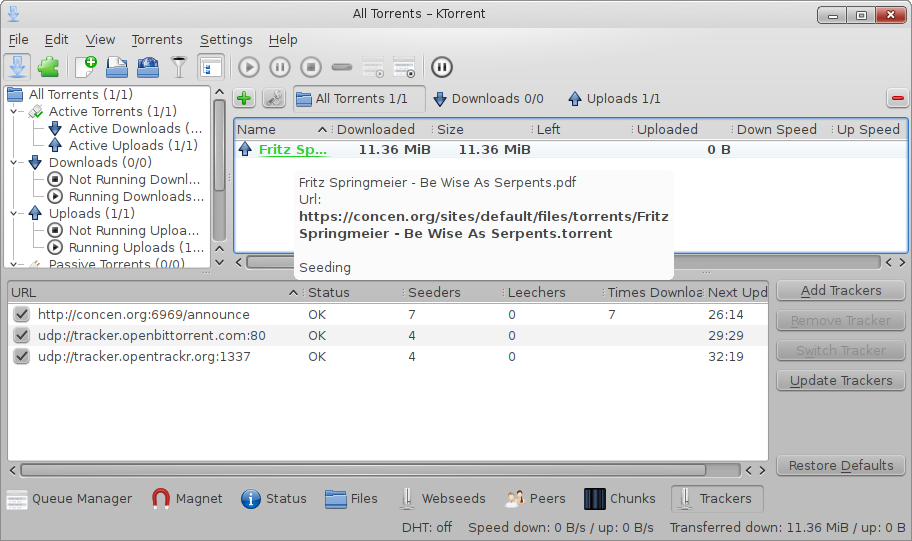Uncheck the opentrackr.org tracker checkbox
Screen dimensions: 912x541
click(22, 357)
